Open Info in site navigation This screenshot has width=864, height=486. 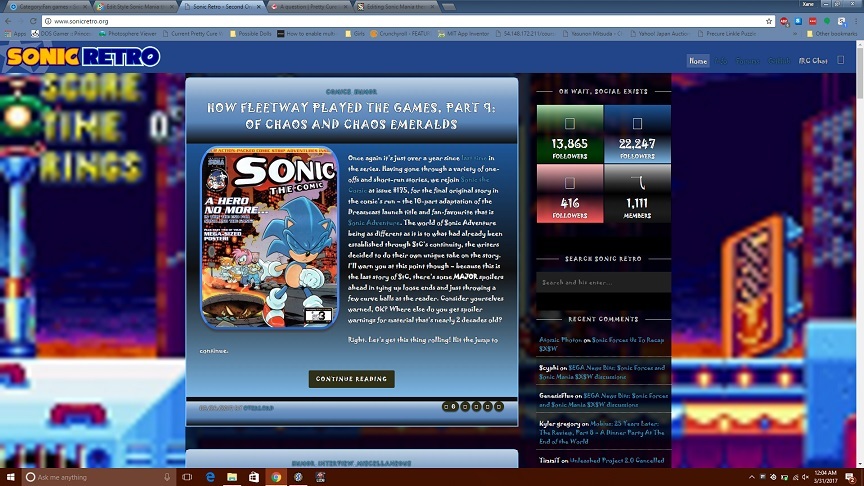tap(721, 61)
